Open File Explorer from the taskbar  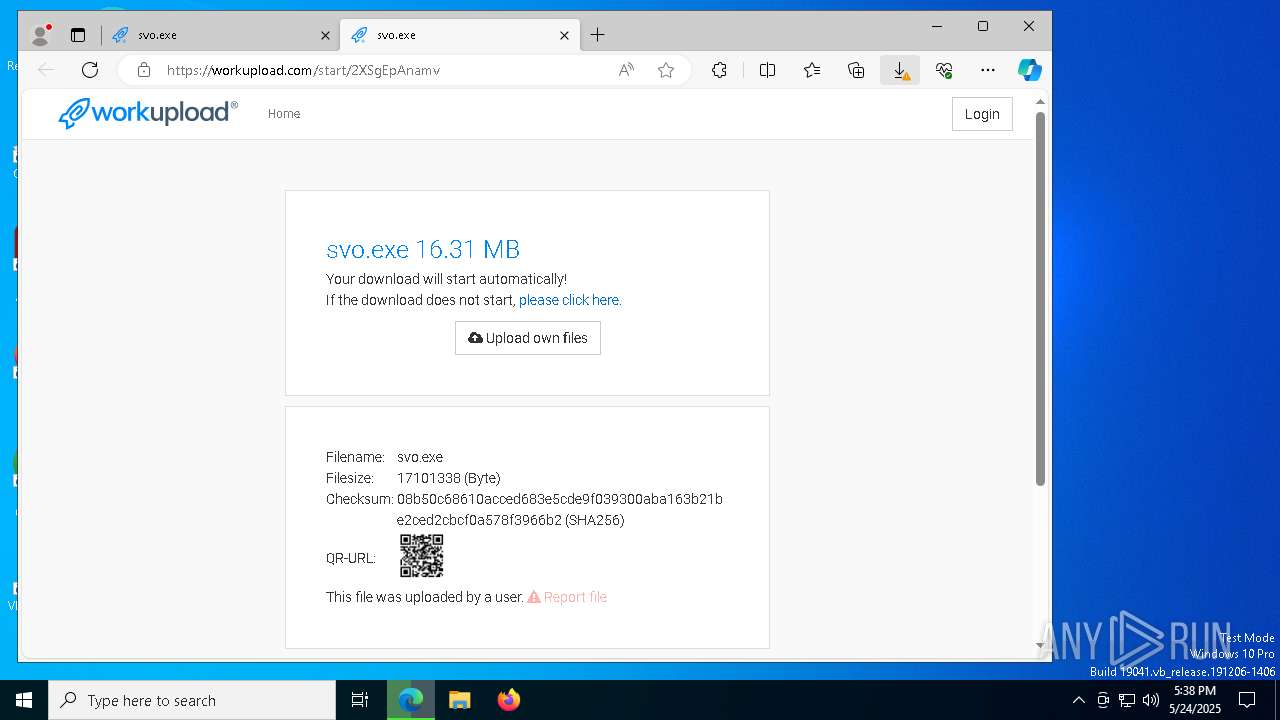click(459, 700)
